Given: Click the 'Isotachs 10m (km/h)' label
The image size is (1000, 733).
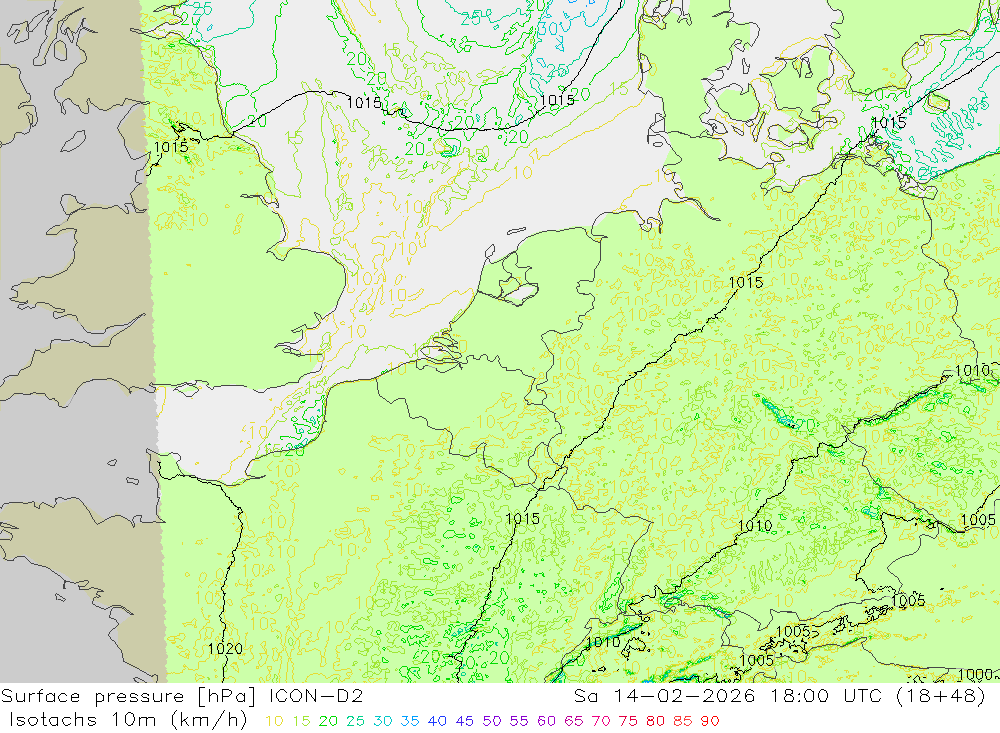Looking at the screenshot, I should (128, 720).
